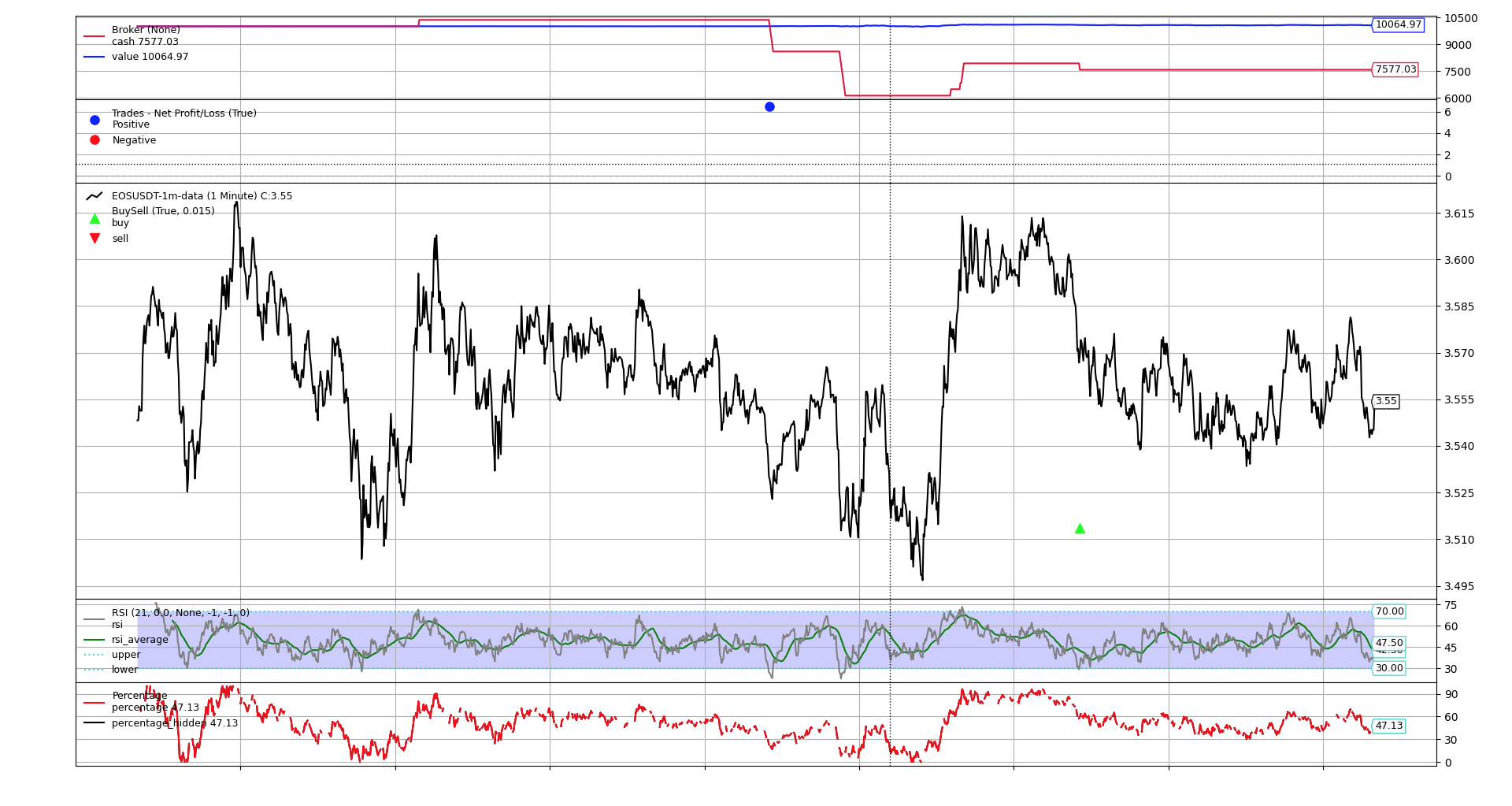Click the percentage 47.13 value label
The height and width of the screenshot is (806, 1512).
1389,726
